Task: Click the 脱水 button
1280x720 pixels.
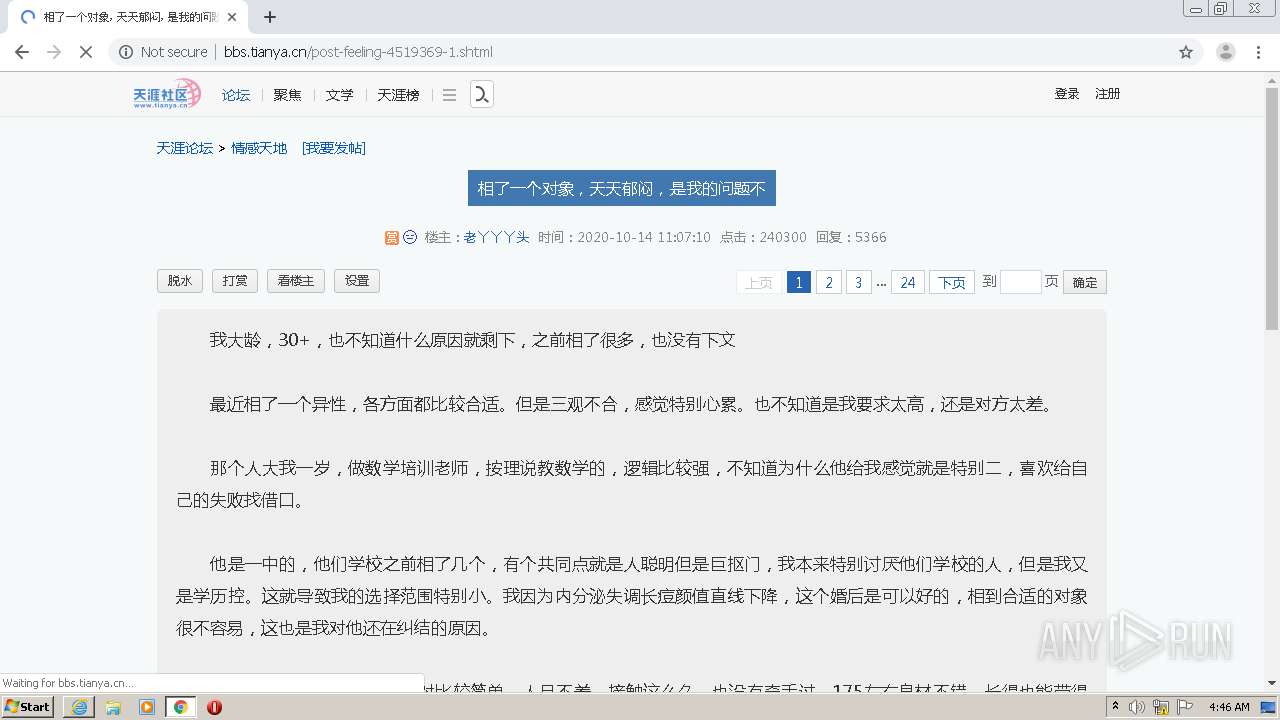Action: pos(180,281)
